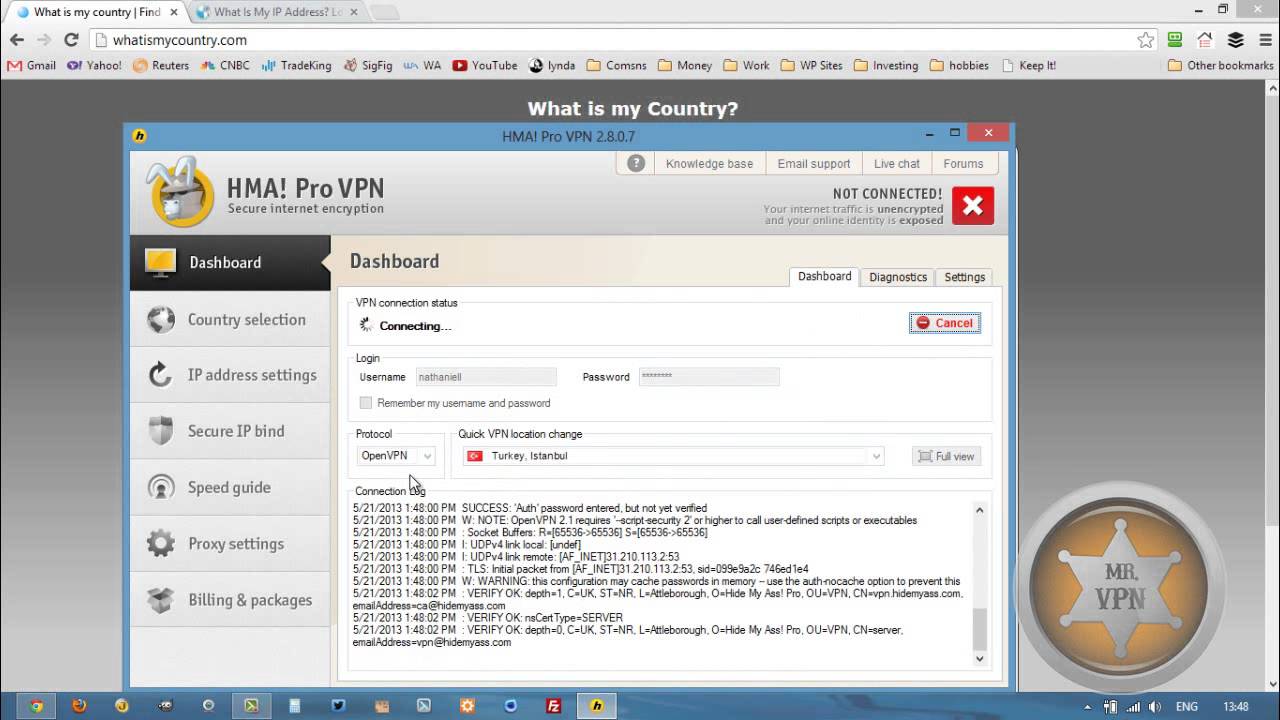The height and width of the screenshot is (720, 1280).
Task: Switch to the Dashboard tab
Action: (824, 277)
